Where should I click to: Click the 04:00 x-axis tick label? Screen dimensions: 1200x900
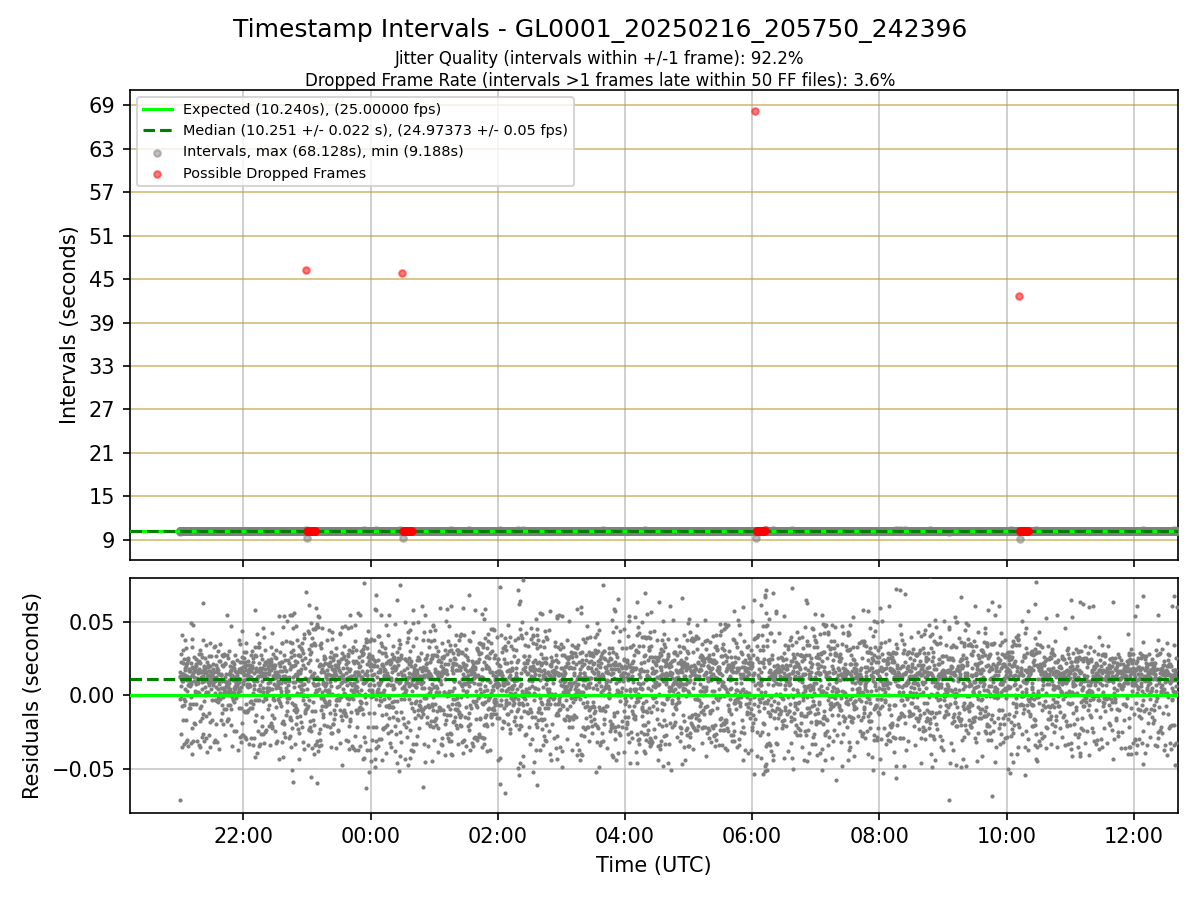click(x=625, y=835)
